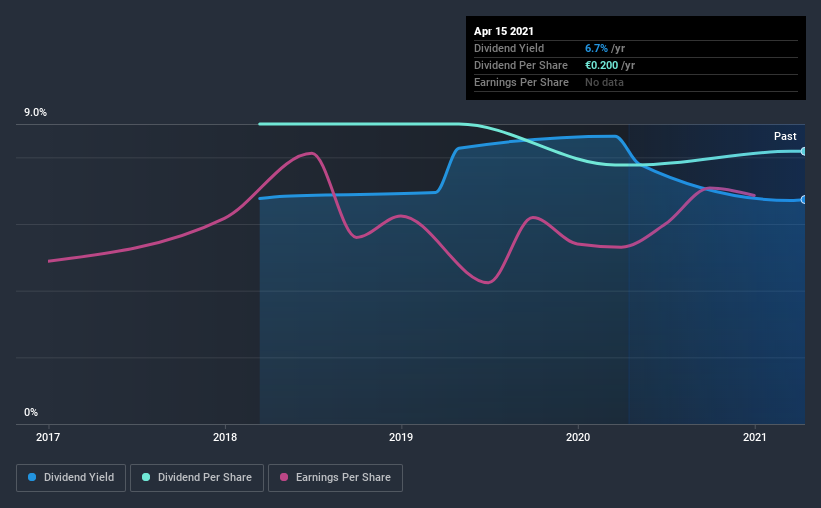Click the €0.200 dividend per share value
821x508 pixels.
click(x=602, y=65)
